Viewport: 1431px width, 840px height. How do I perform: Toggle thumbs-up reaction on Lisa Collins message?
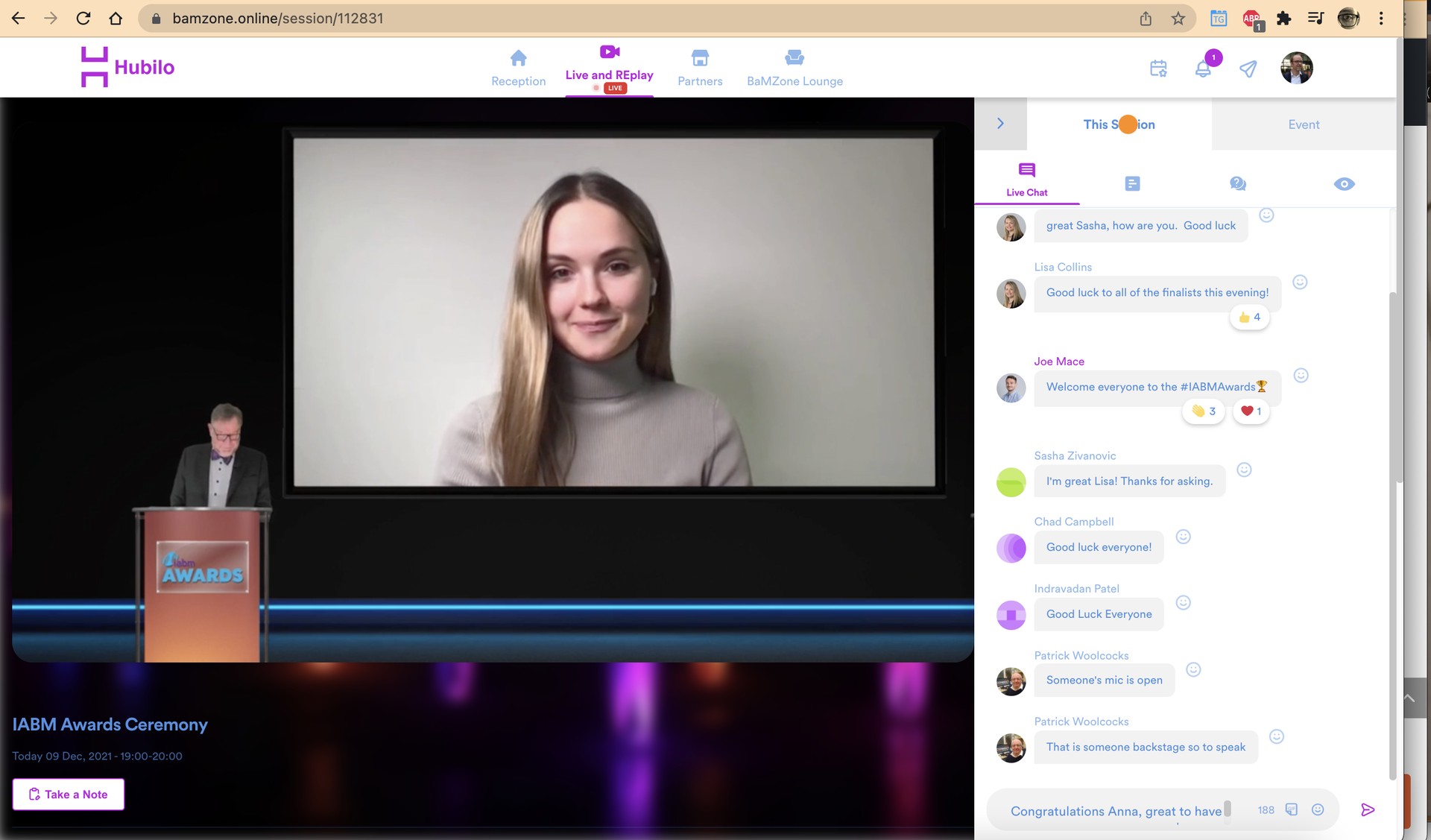click(x=1250, y=318)
